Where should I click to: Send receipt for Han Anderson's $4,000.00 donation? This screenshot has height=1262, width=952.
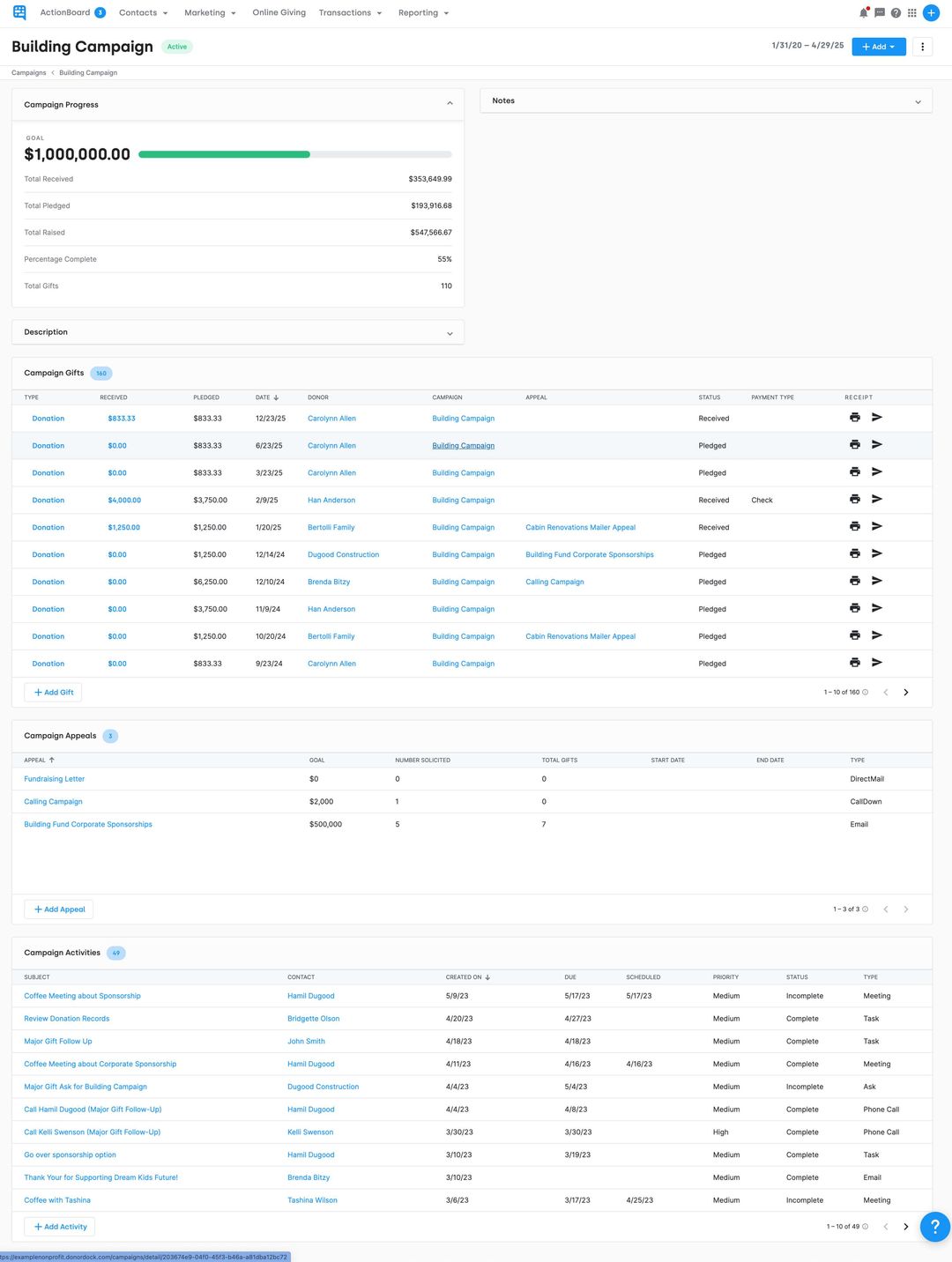(877, 499)
